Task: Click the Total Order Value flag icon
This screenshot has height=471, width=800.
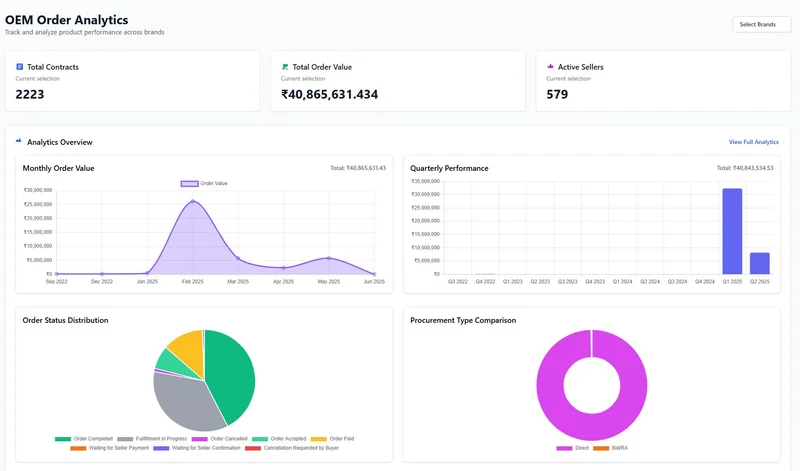Action: coord(285,67)
